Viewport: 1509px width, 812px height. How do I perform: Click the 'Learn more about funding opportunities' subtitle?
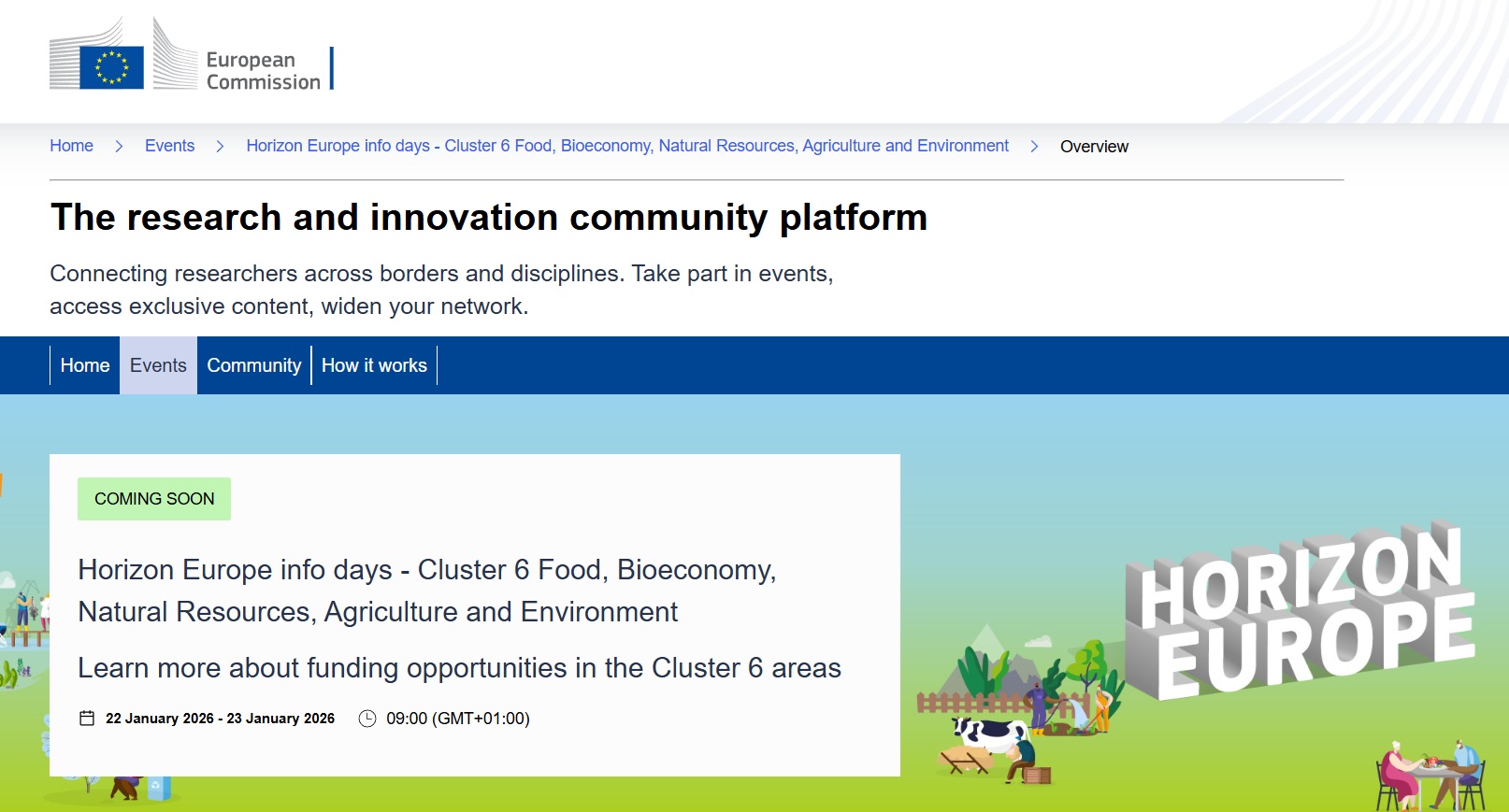click(459, 668)
